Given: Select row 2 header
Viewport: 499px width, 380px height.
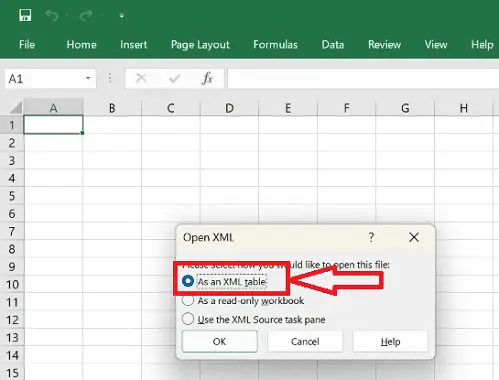Looking at the screenshot, I should pos(12,143).
